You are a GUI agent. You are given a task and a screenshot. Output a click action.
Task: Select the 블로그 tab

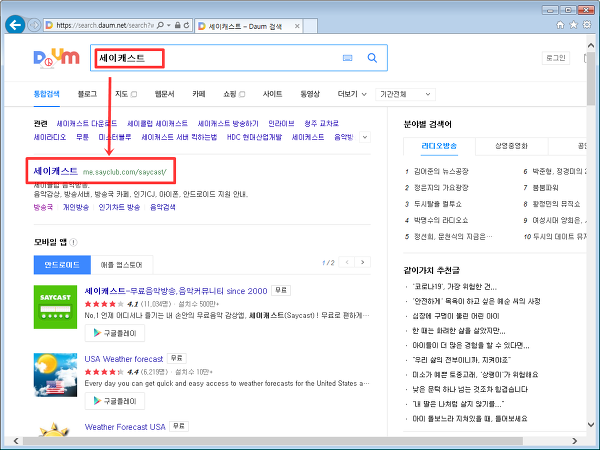[87, 94]
